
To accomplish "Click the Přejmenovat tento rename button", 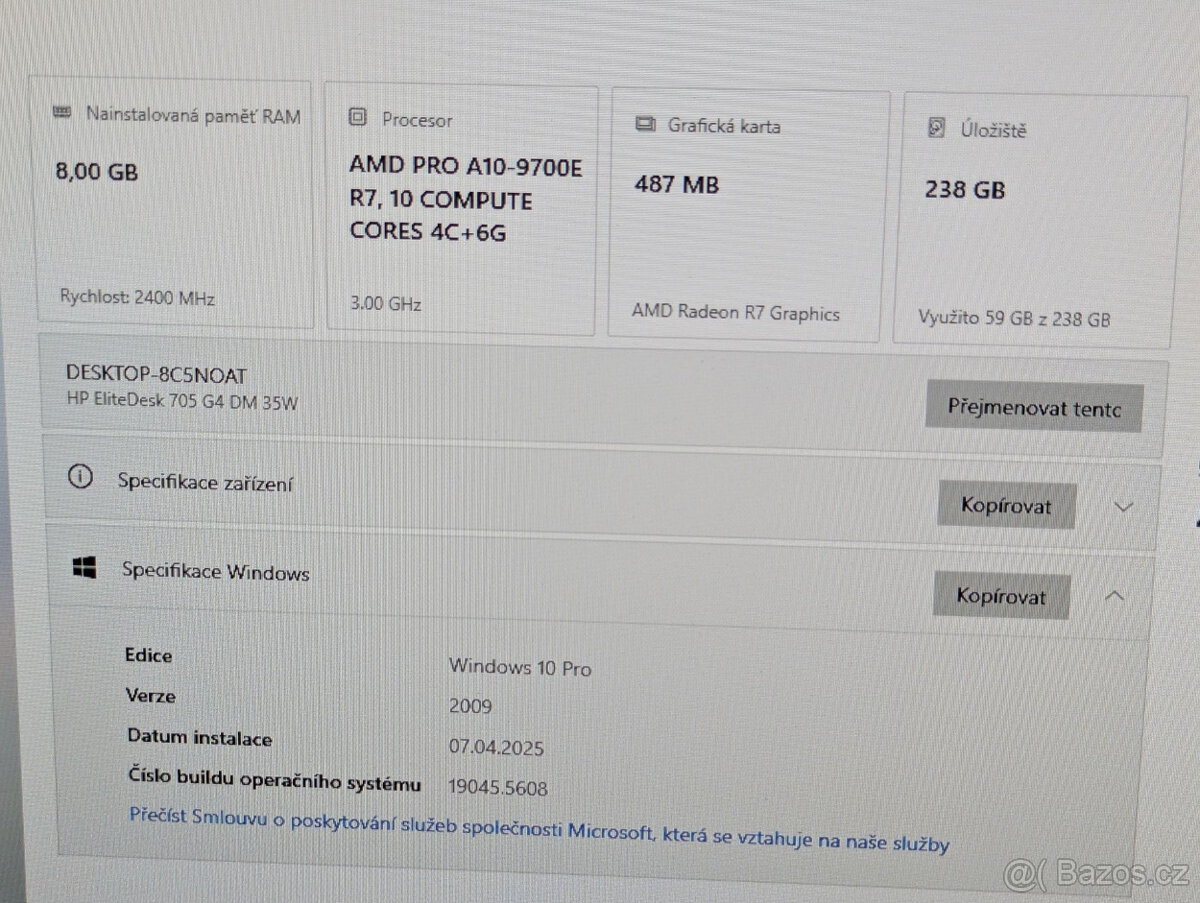I will click(x=1033, y=408).
